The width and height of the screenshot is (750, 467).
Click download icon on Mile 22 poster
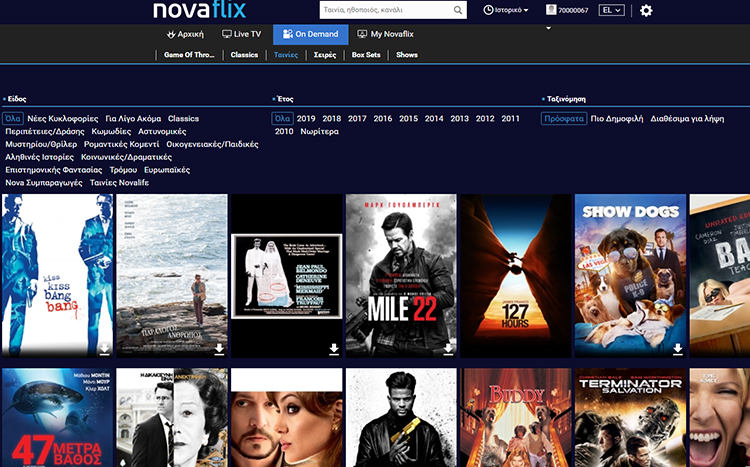point(448,349)
